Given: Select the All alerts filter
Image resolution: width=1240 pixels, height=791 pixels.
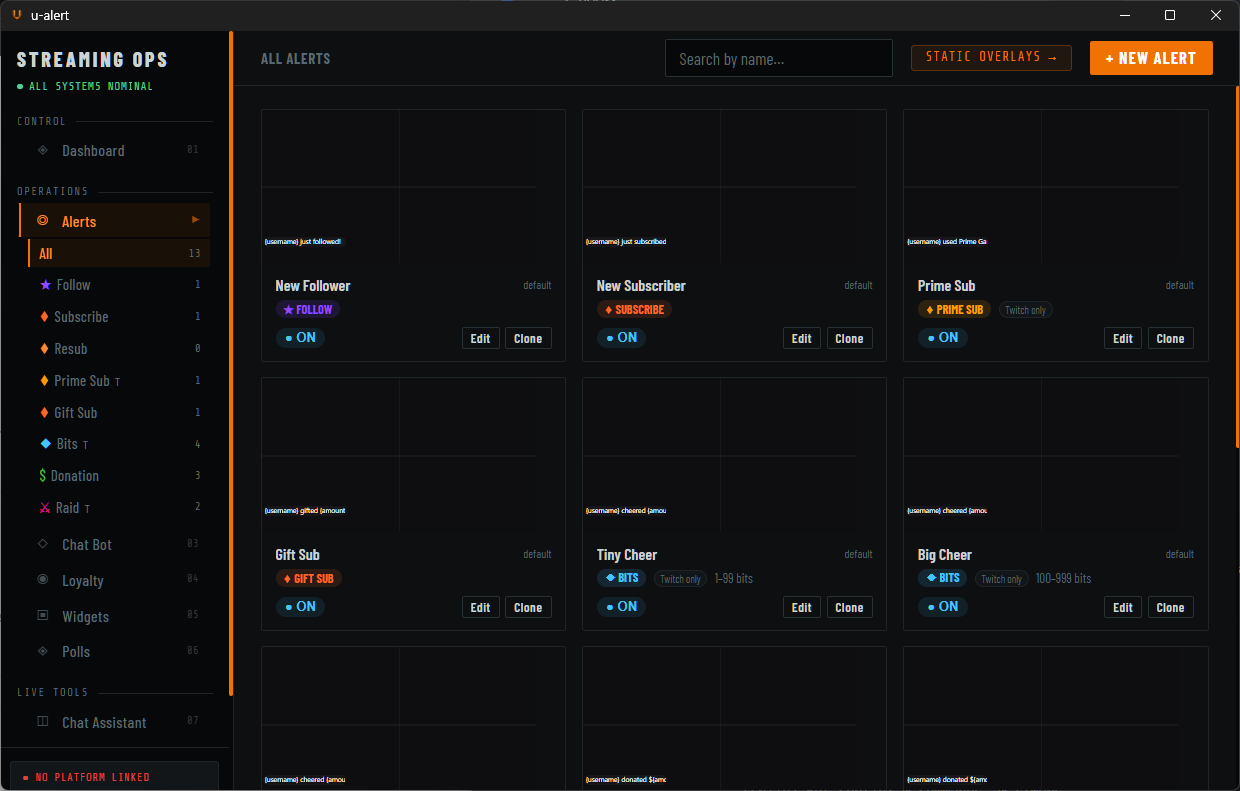Looking at the screenshot, I should (x=119, y=254).
